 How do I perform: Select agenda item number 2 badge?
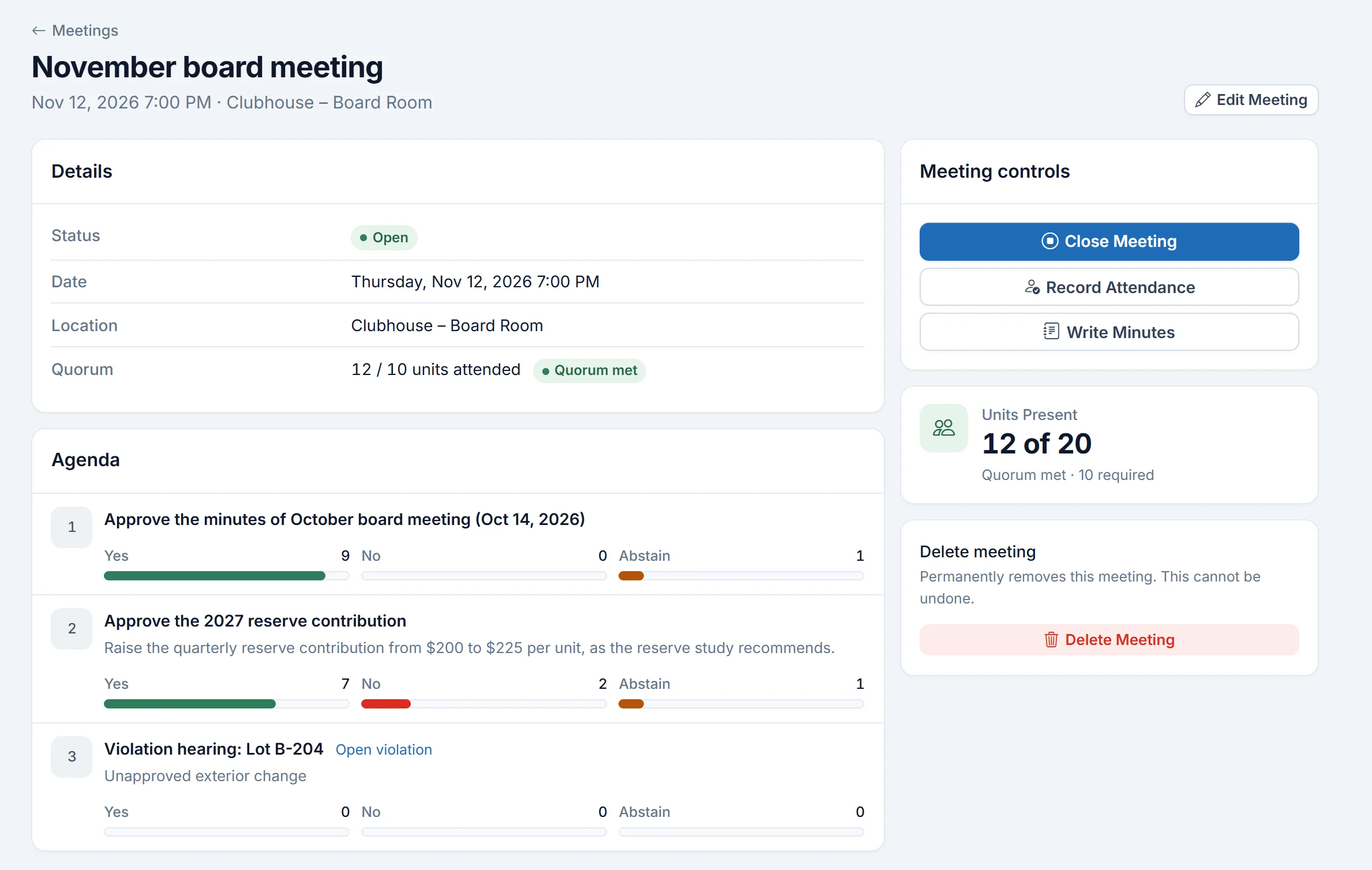(x=72, y=628)
